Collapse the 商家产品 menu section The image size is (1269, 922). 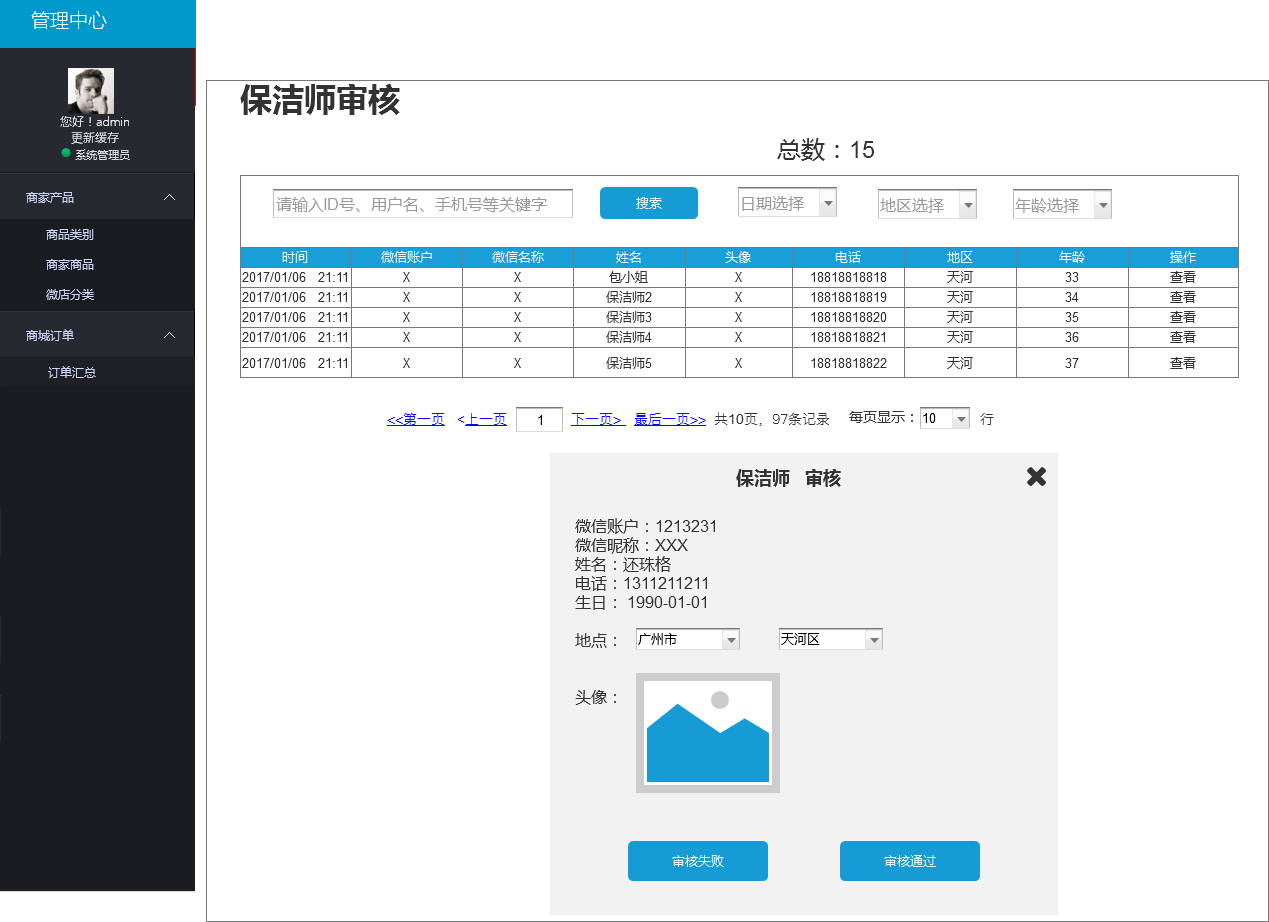pyautogui.click(x=169, y=198)
